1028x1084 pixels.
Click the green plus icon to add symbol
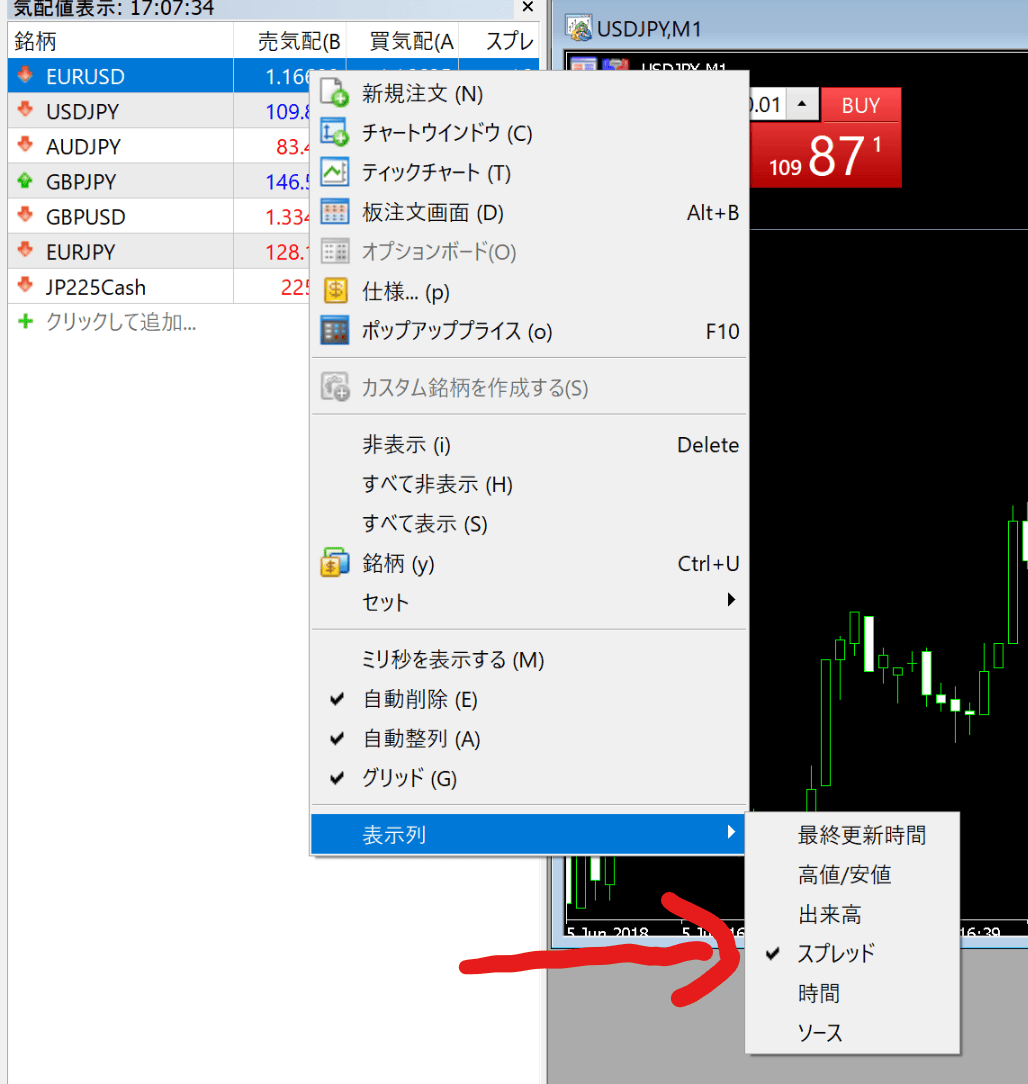point(26,321)
